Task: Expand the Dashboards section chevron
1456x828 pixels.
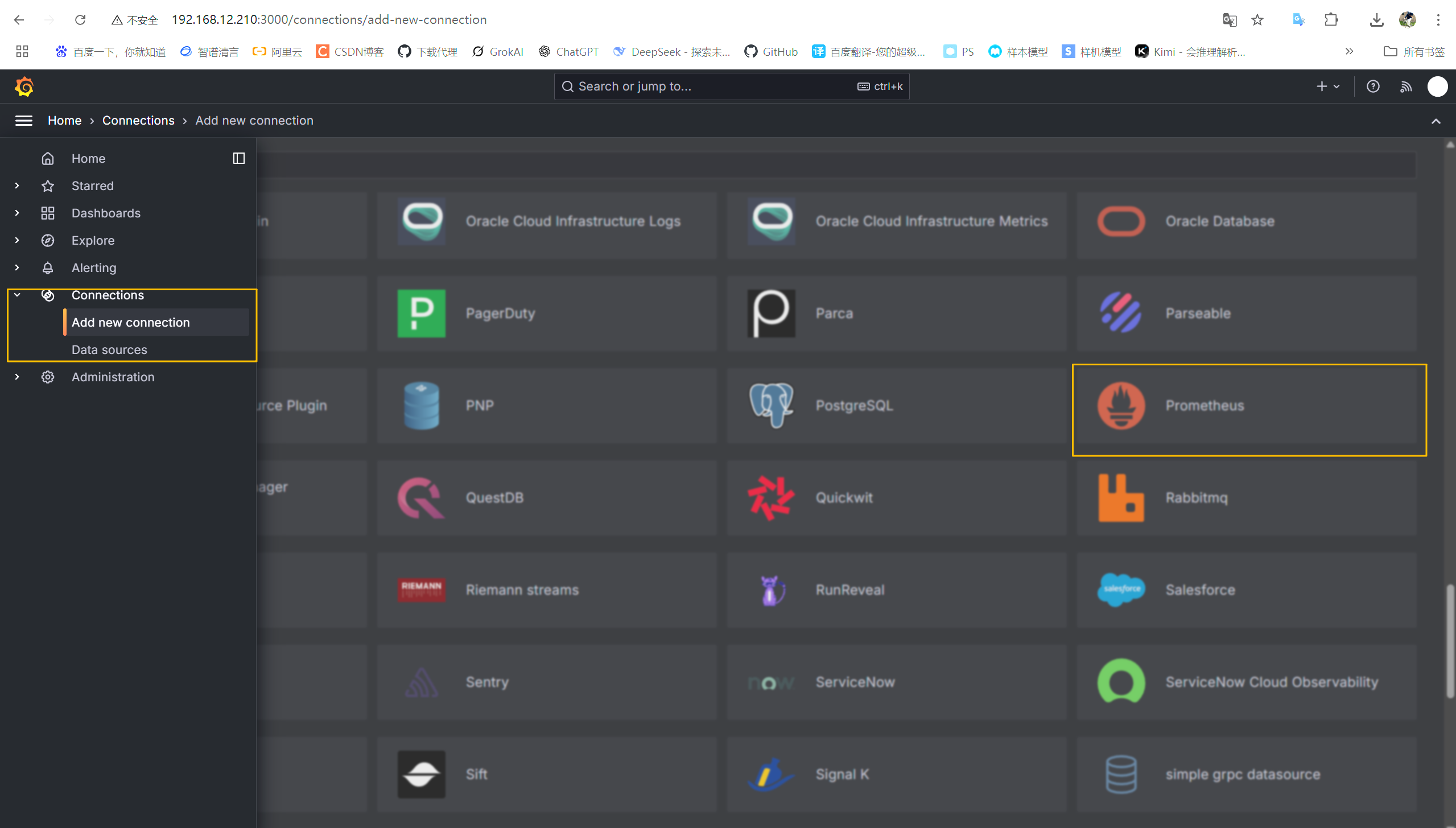Action: [17, 213]
